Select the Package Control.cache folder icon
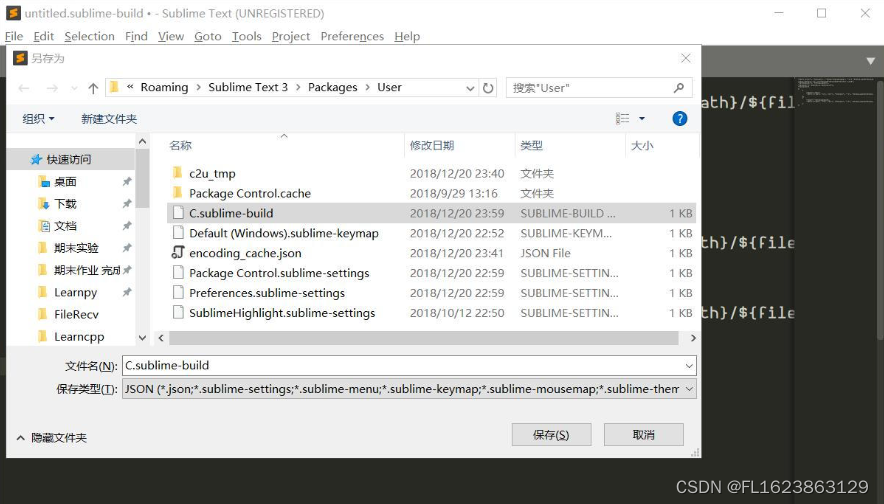The width and height of the screenshot is (884, 504). [x=178, y=193]
